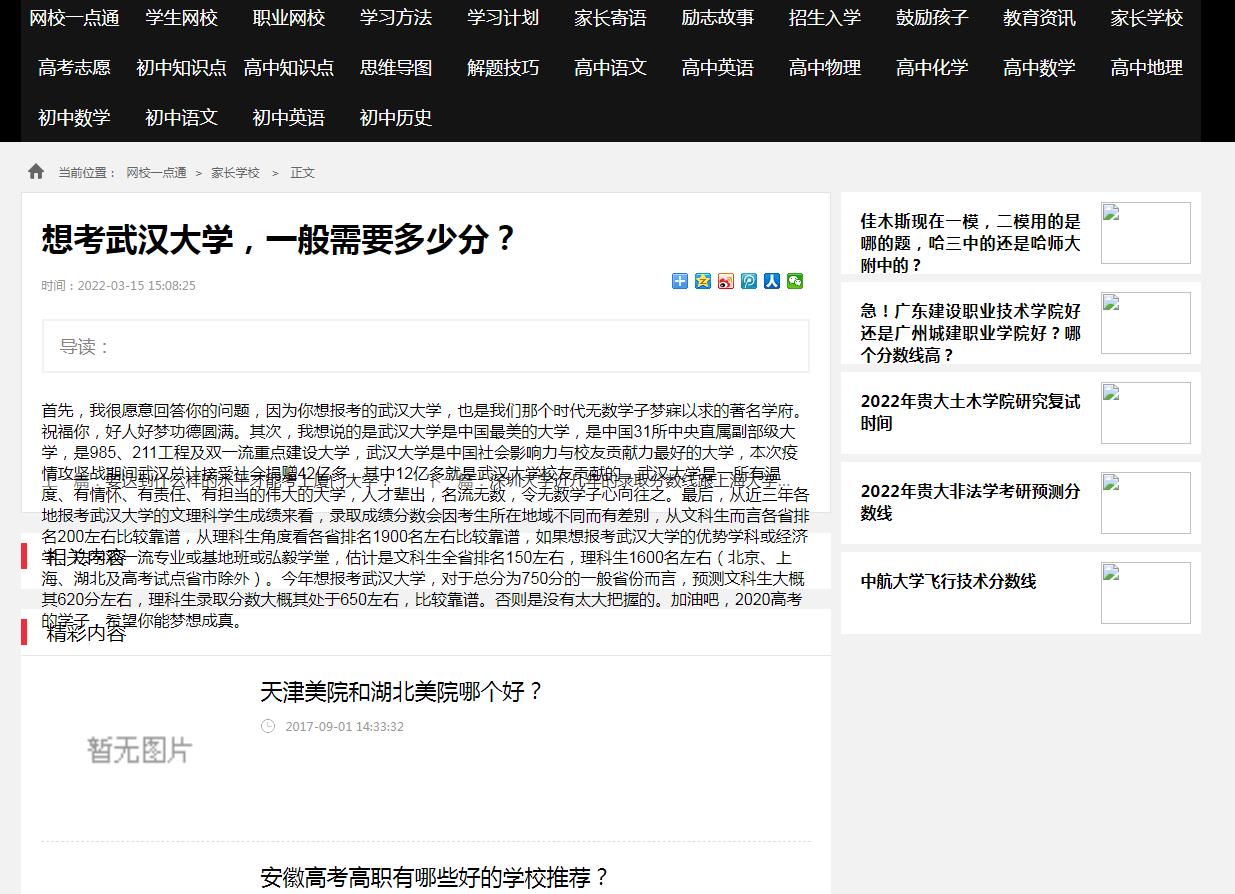Screen dimensions: 1235x894
Task: Select 学习方法 in the top navigation
Action: tap(396, 18)
